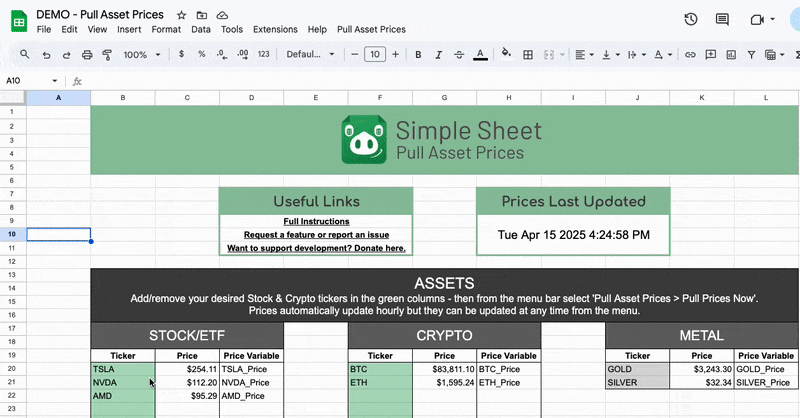
Task: Open Request a feature or report issue
Action: click(x=316, y=235)
